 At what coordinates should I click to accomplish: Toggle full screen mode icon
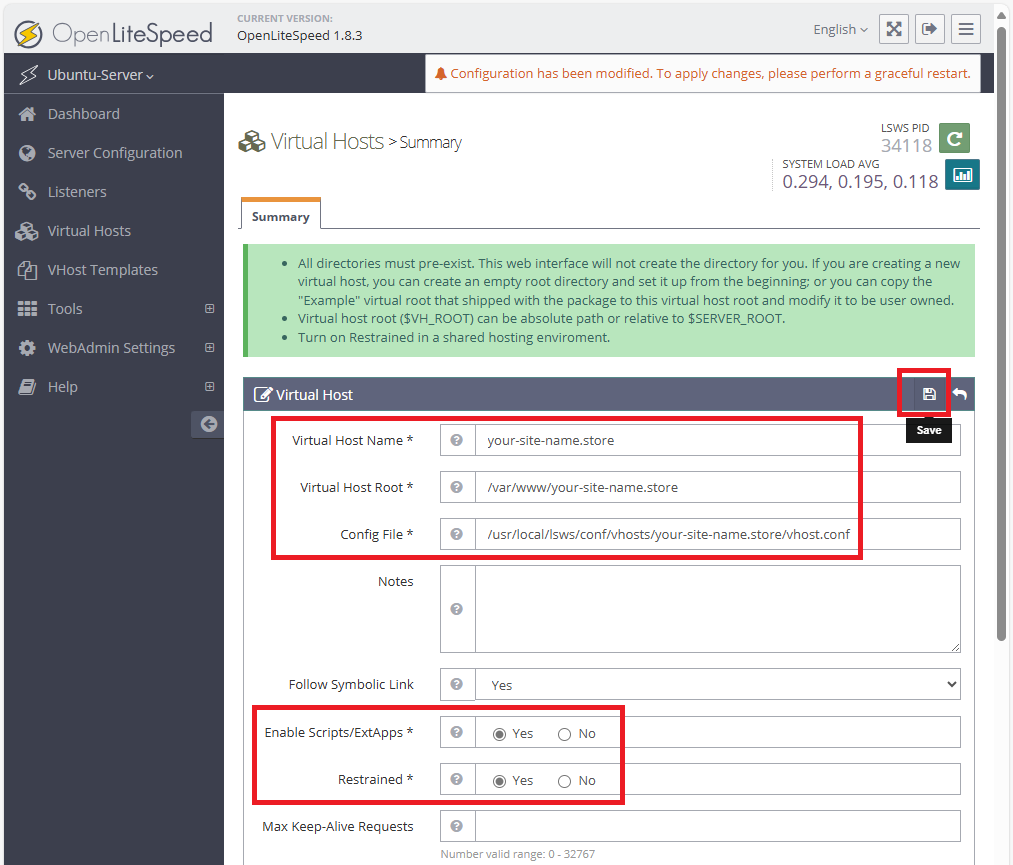(x=893, y=29)
